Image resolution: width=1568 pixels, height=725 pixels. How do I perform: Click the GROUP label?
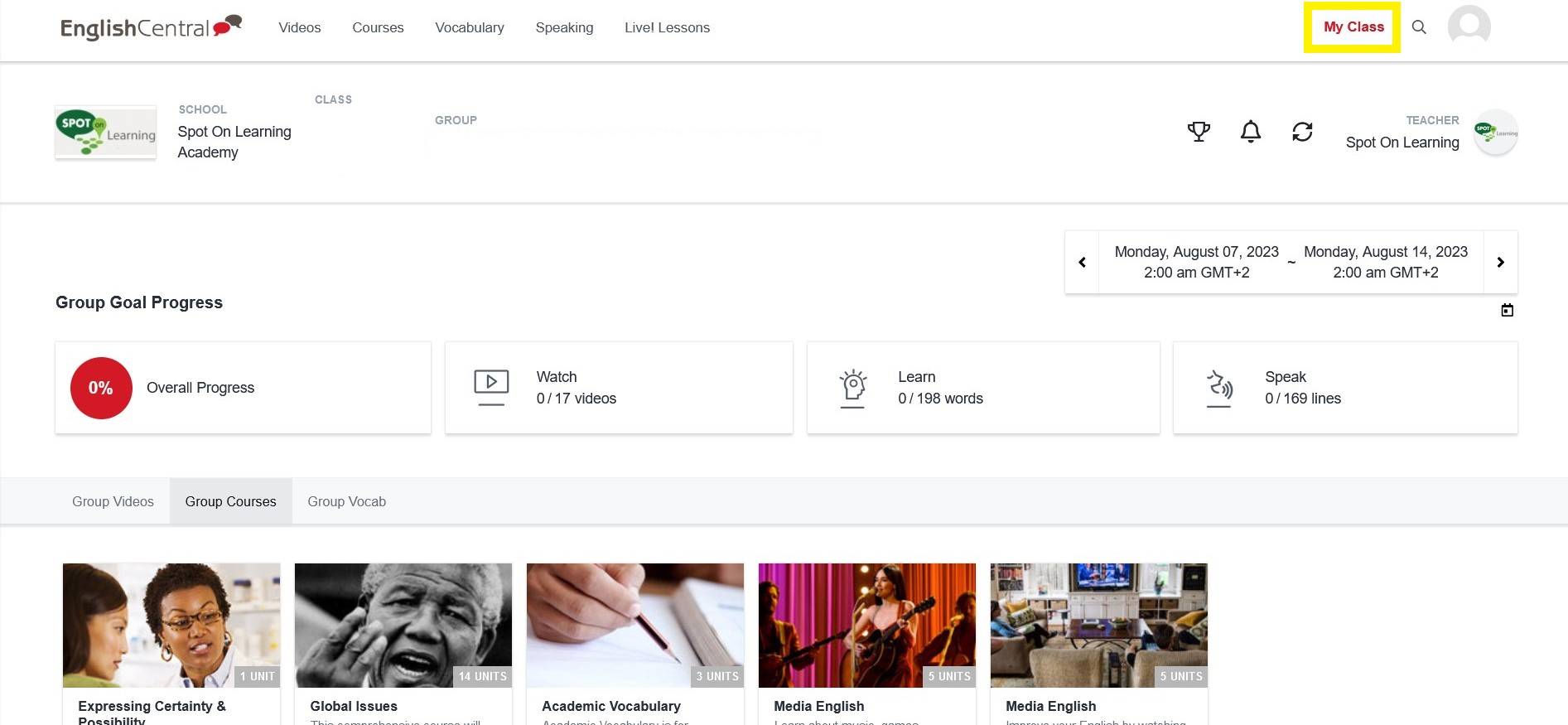[456, 120]
